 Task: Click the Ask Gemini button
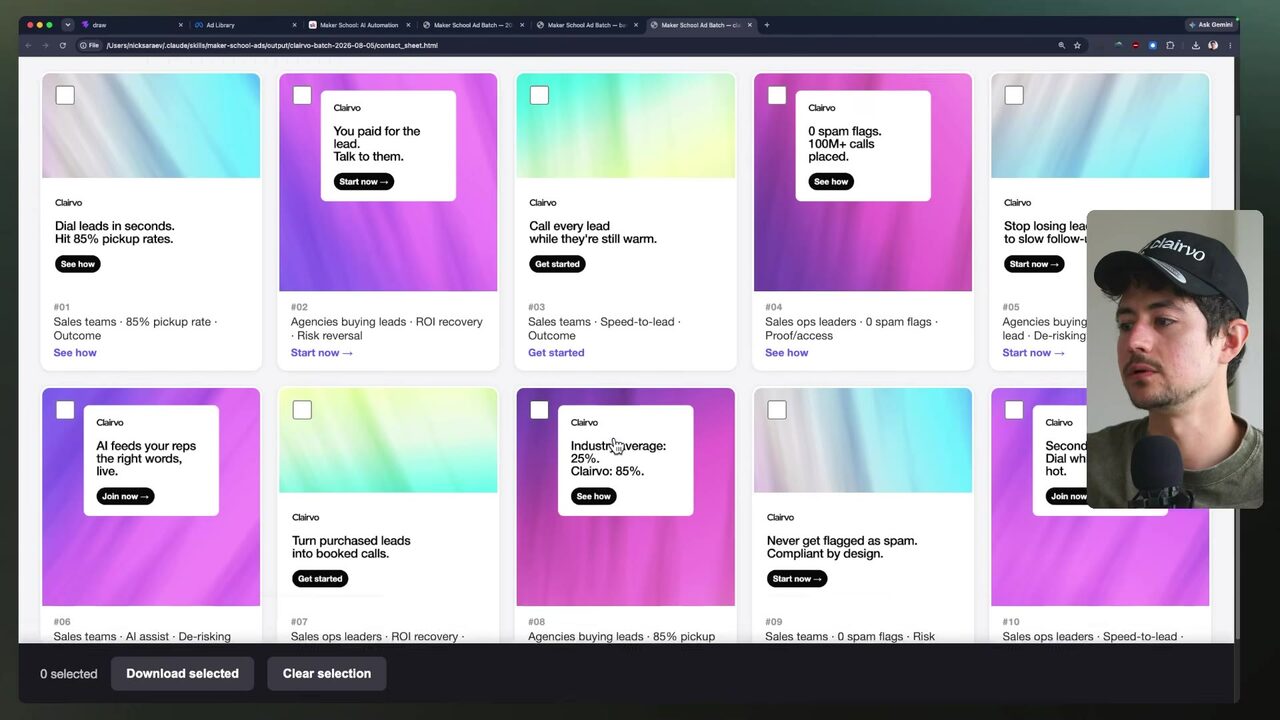(1211, 25)
